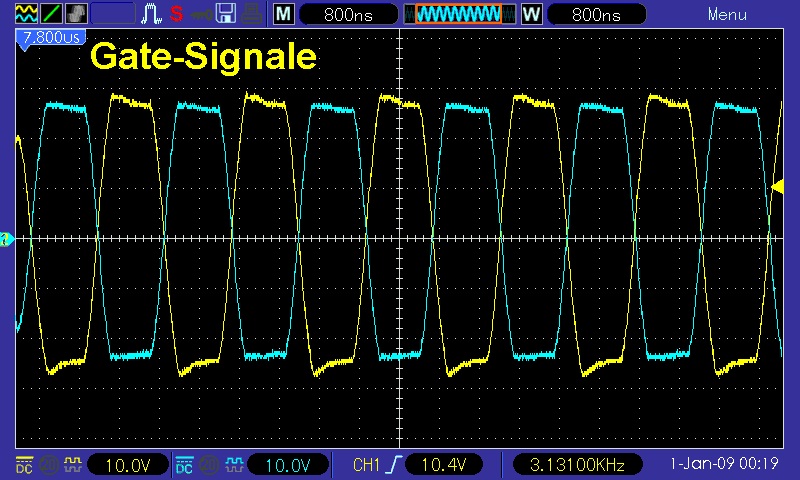This screenshot has height=480, width=800.
Task: Click the 3.13100KHz frequency counter readout
Action: pos(577,465)
